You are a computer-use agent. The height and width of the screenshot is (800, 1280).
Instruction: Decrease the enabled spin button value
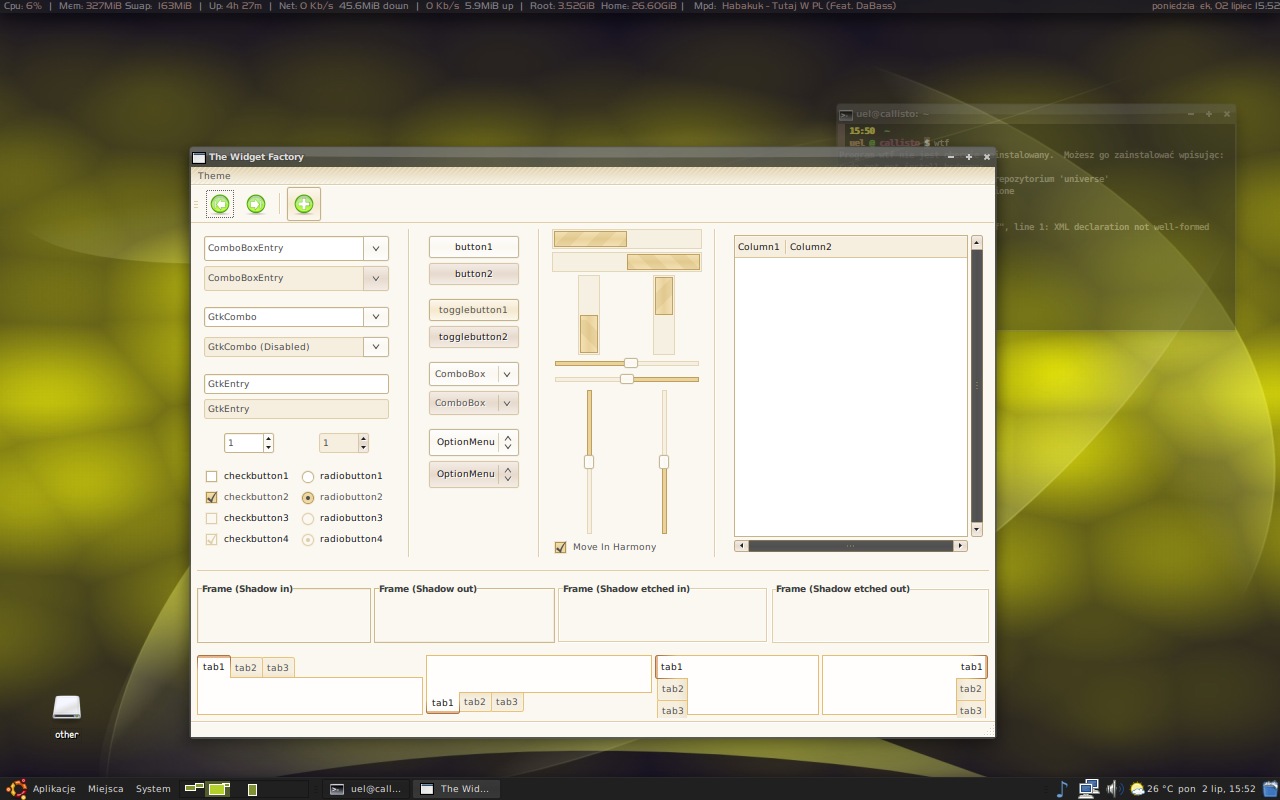pos(268,447)
